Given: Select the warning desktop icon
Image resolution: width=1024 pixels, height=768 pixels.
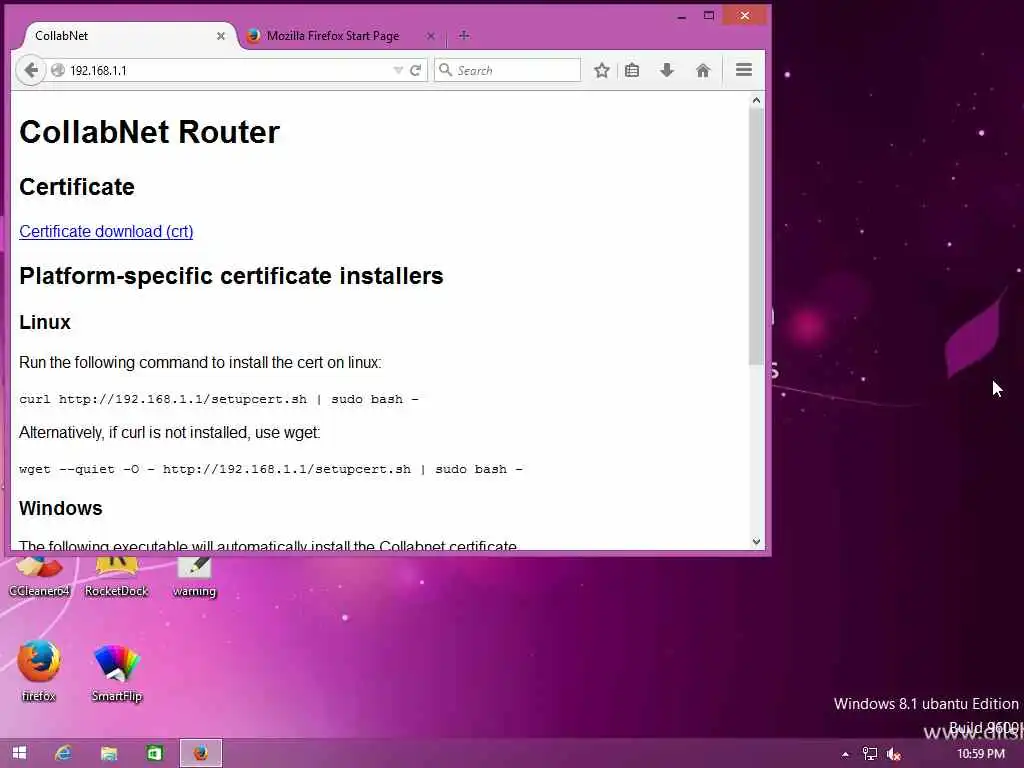Looking at the screenshot, I should 194,577.
